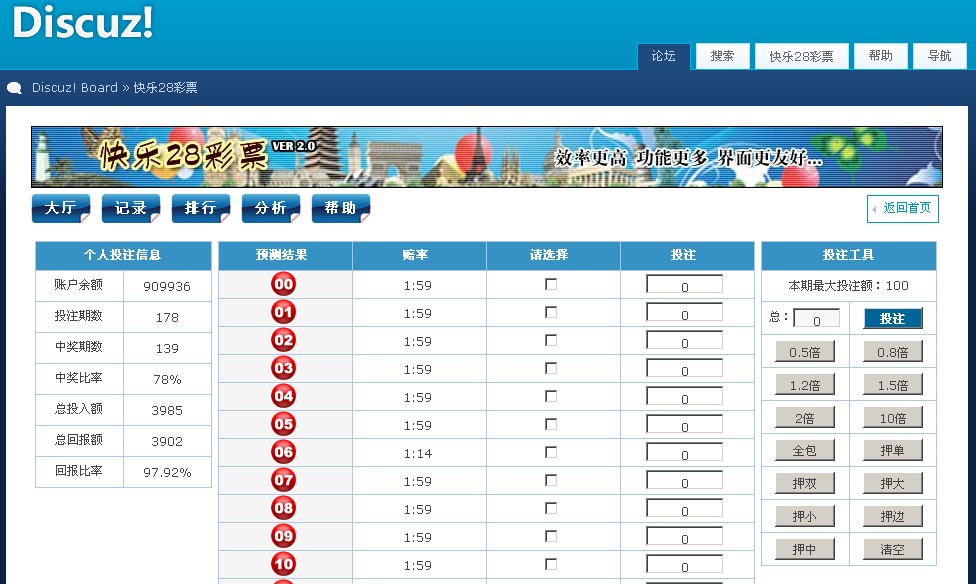The width and height of the screenshot is (976, 584).
Task: Click the red 10 number ball
Action: click(283, 565)
